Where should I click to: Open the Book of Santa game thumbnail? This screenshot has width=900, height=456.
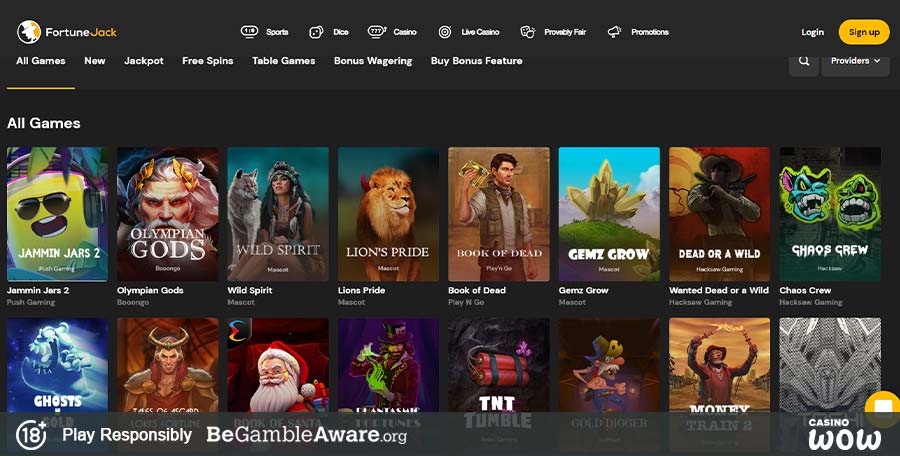click(278, 385)
